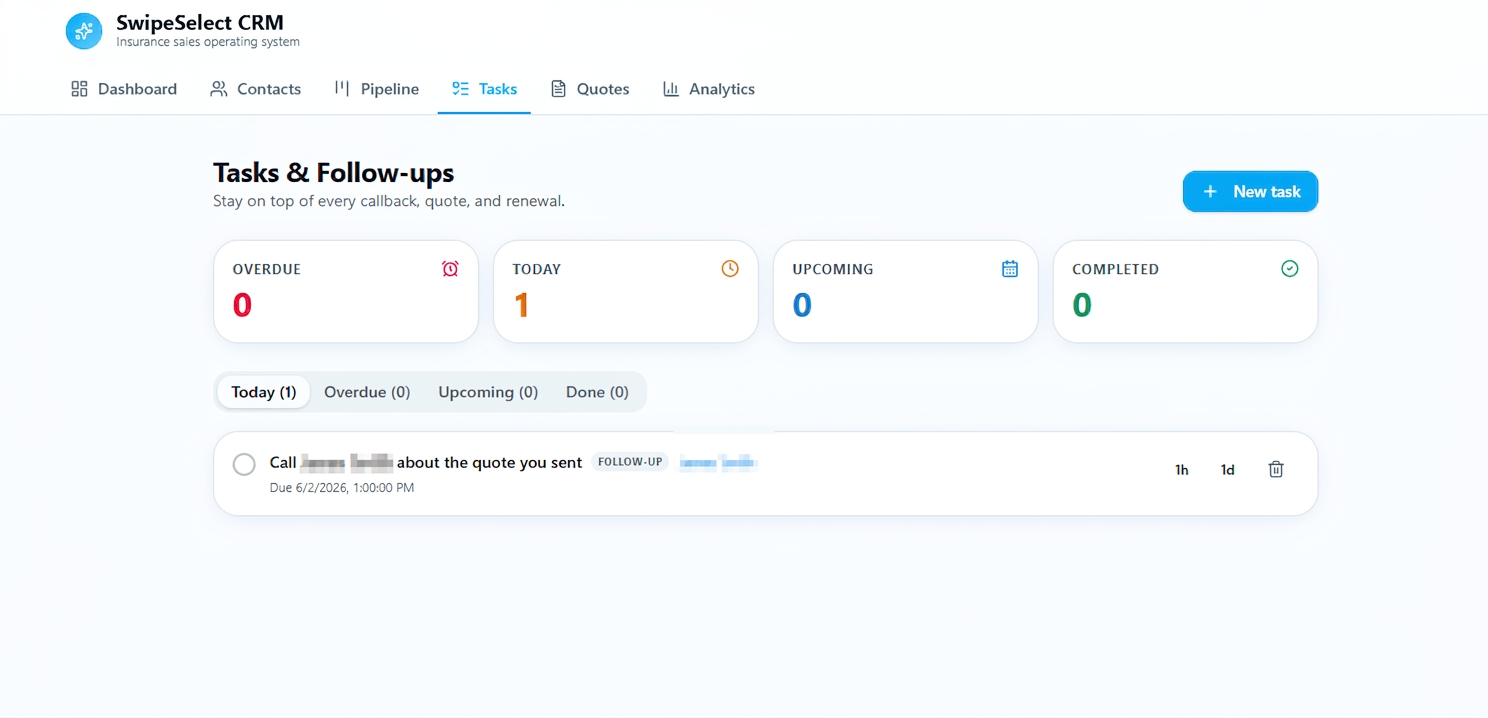Click the Dashboard grid icon
The height and width of the screenshot is (718, 1488).
(80, 89)
